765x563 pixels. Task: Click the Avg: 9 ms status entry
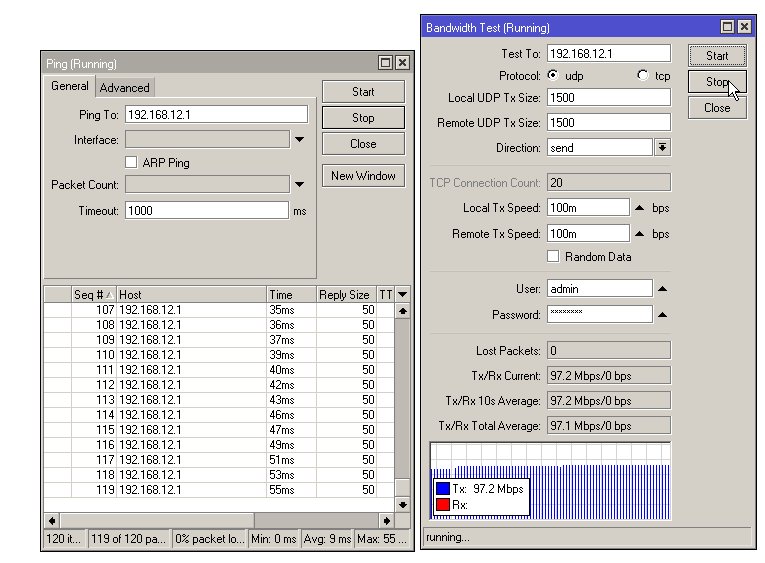tap(327, 539)
